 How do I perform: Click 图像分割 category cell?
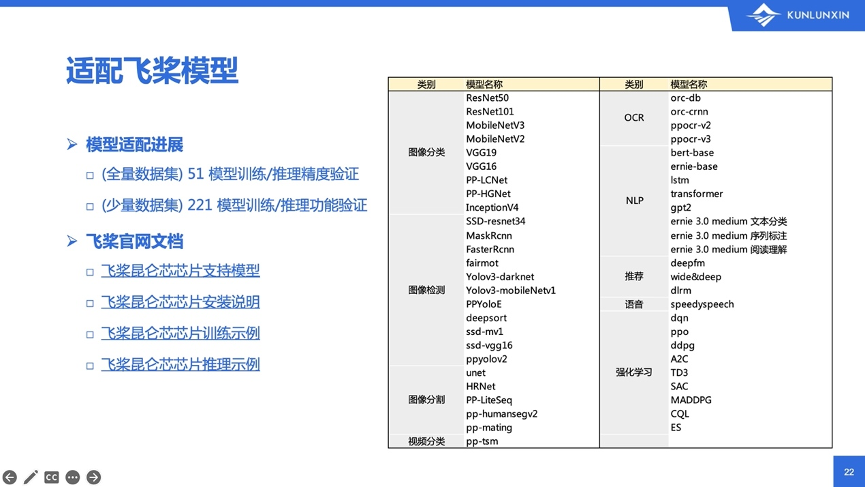426,400
